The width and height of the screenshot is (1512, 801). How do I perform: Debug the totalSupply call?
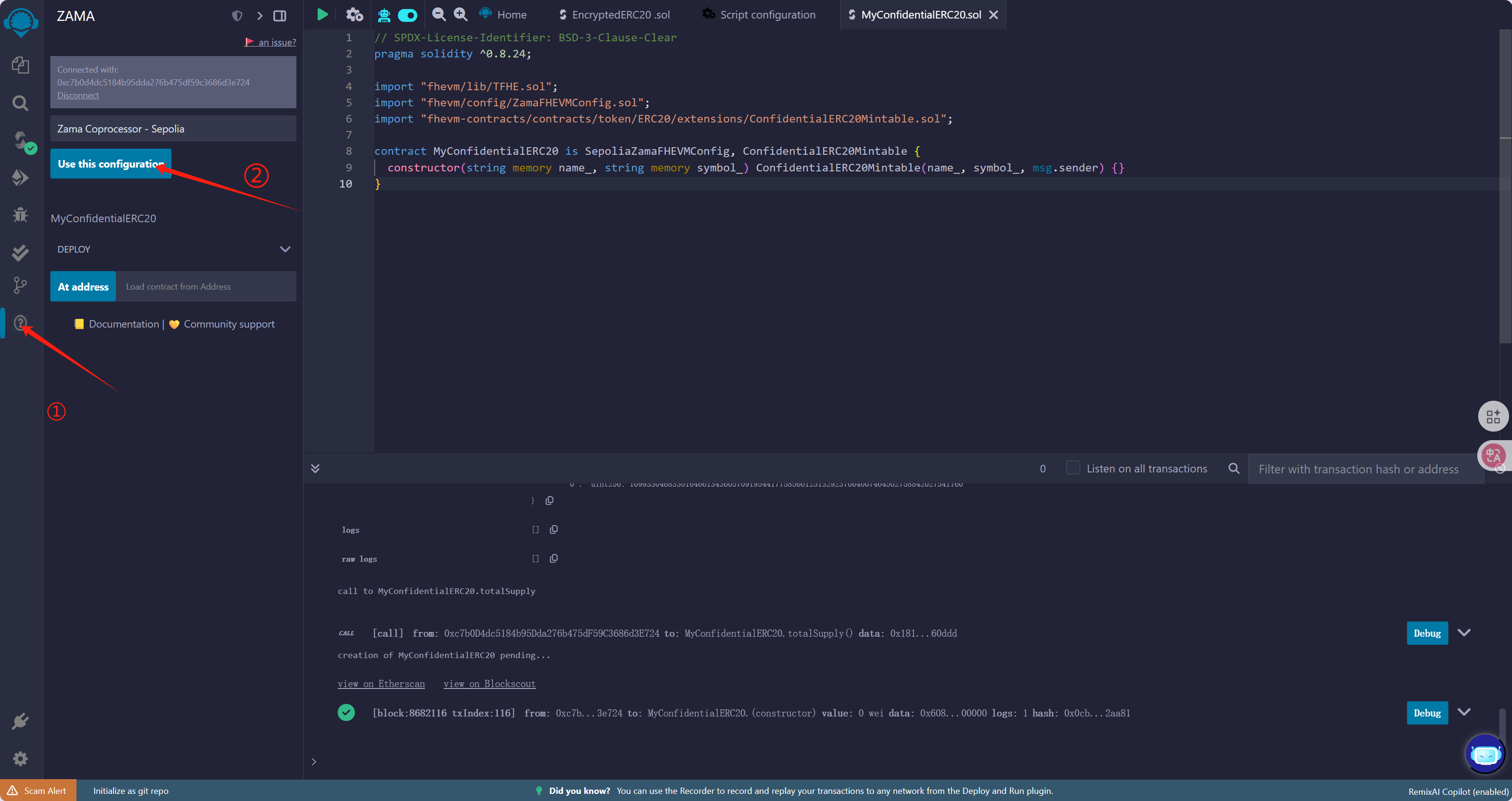point(1427,633)
